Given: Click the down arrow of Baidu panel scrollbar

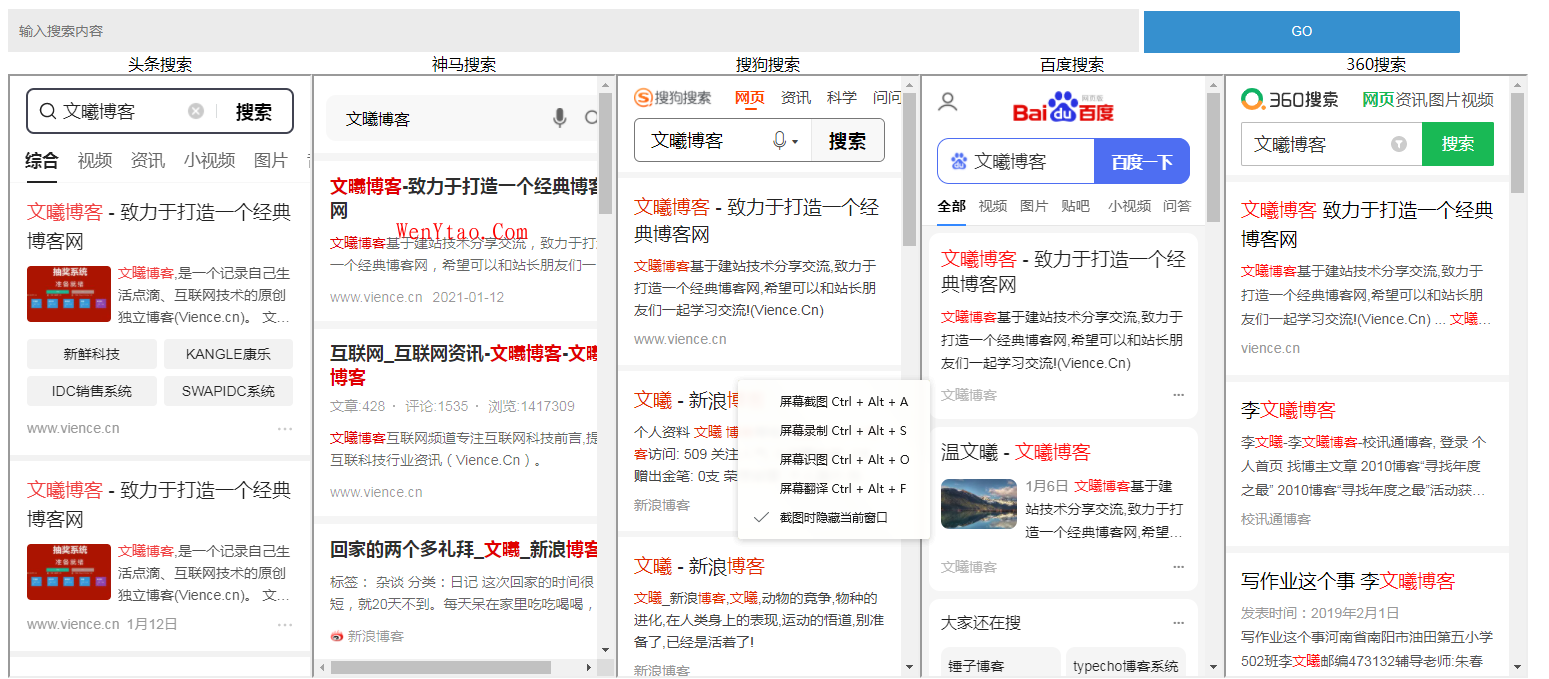Looking at the screenshot, I should pos(1214,667).
